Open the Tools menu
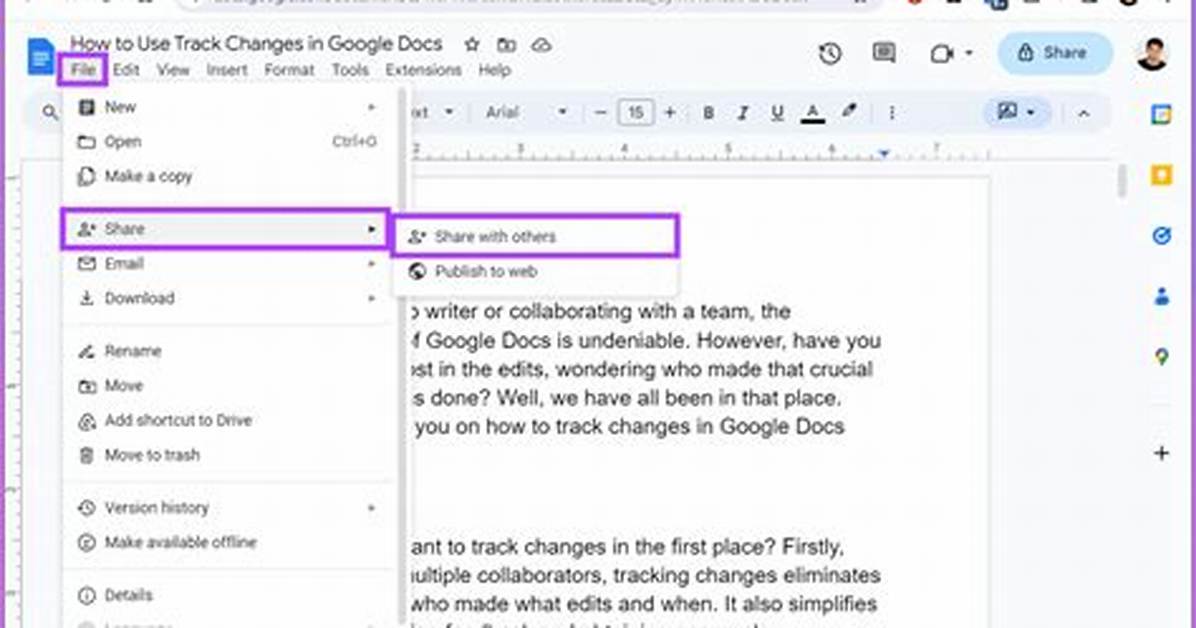The height and width of the screenshot is (628, 1196). tap(350, 70)
